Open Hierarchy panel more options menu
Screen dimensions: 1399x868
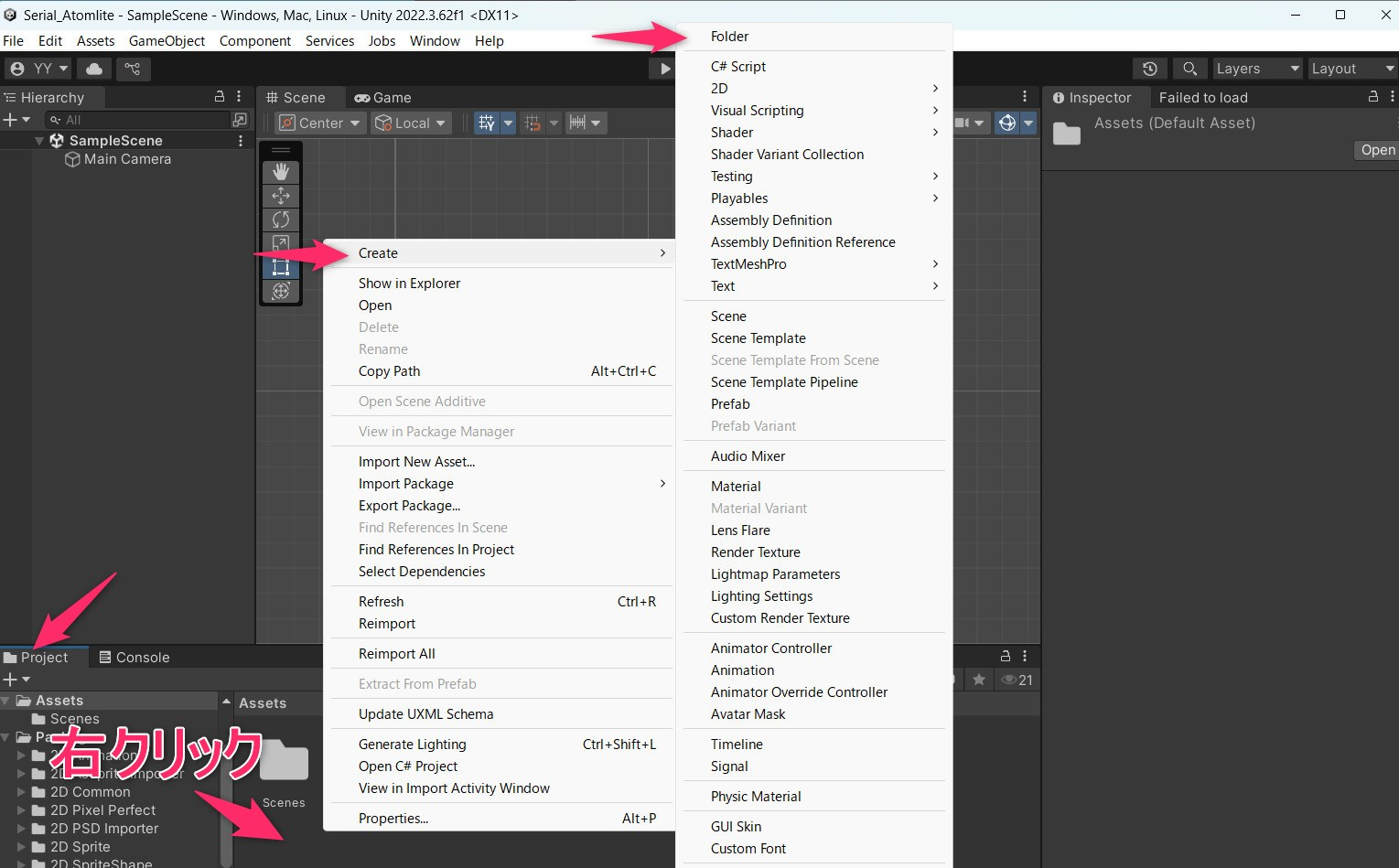click(x=240, y=96)
